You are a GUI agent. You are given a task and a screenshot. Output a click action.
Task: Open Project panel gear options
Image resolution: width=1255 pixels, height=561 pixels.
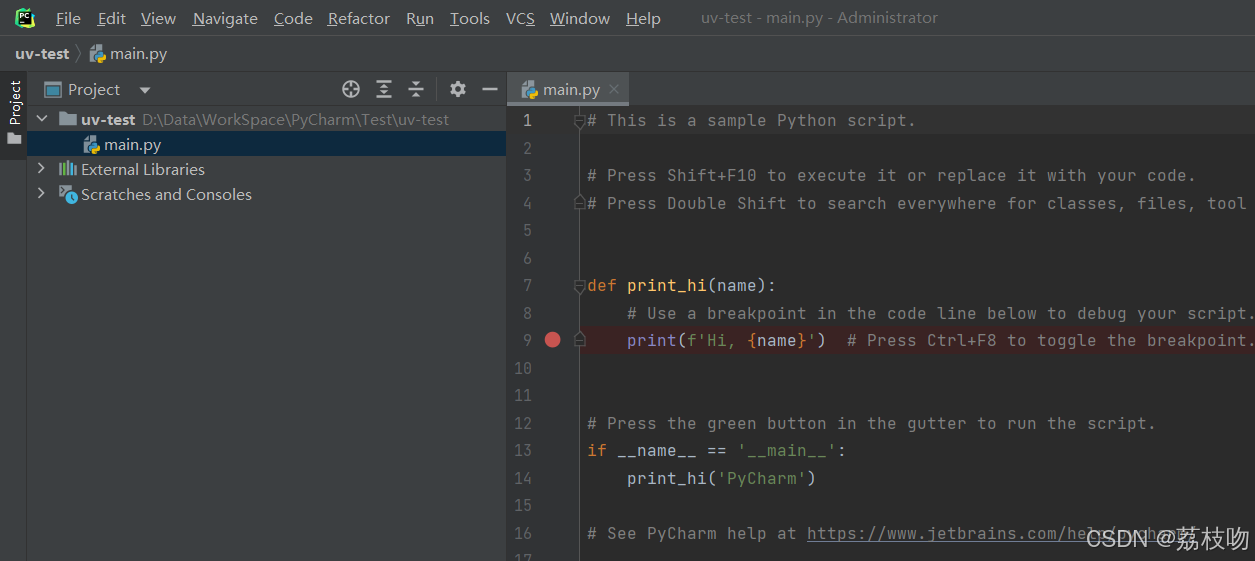(458, 89)
